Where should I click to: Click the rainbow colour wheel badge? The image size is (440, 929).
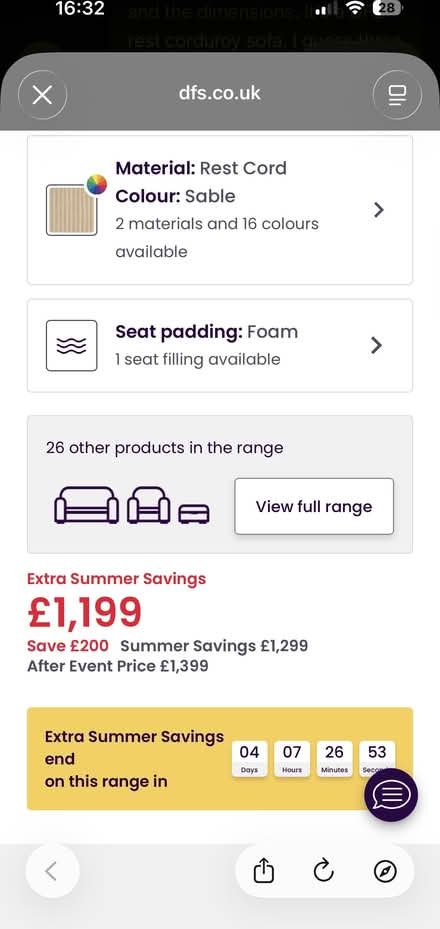point(97,184)
